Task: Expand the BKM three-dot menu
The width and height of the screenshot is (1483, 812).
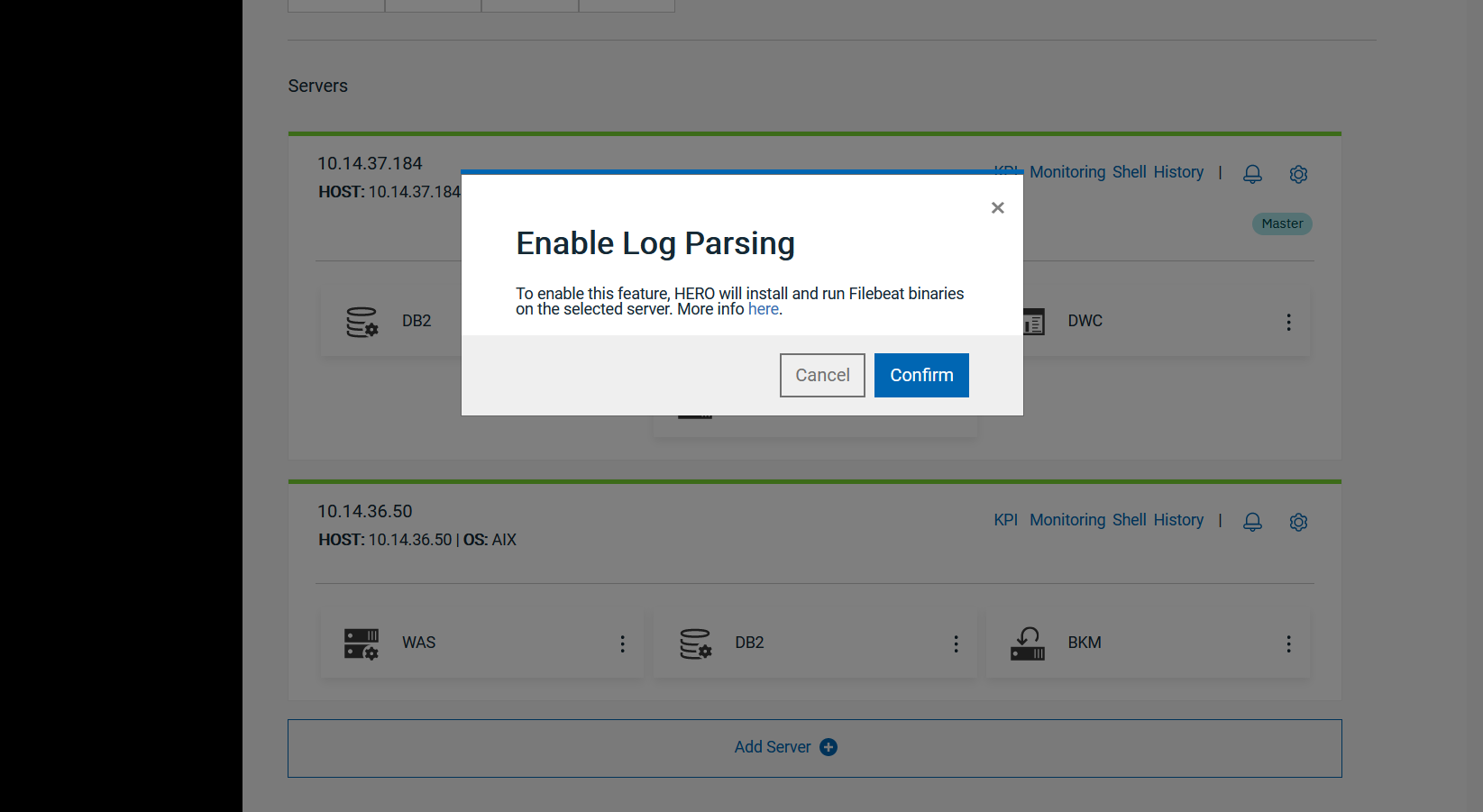Action: tap(1288, 643)
